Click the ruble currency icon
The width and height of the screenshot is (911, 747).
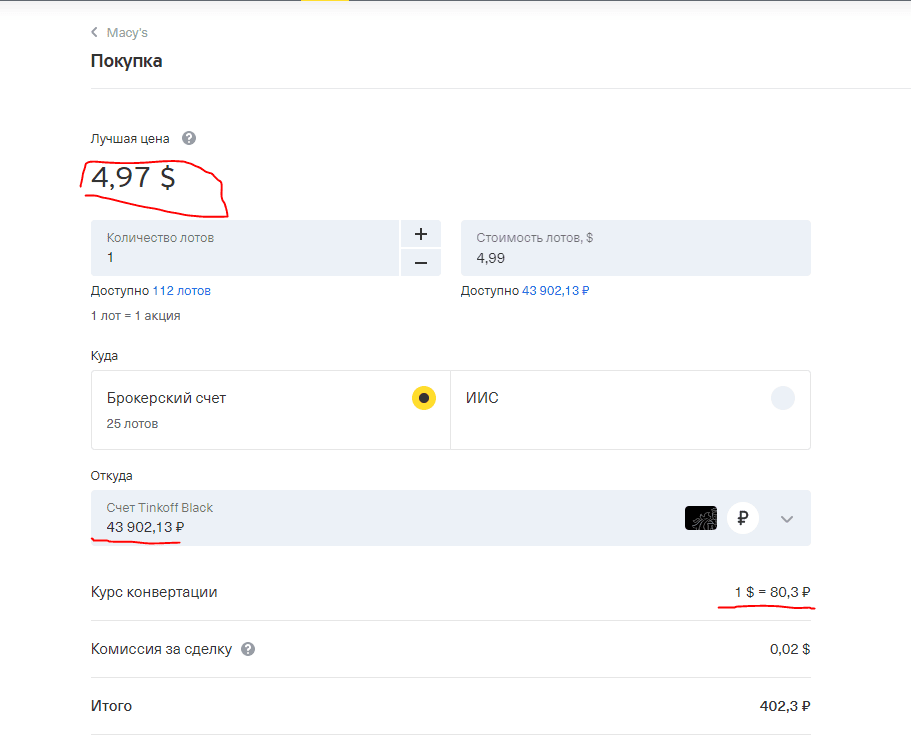pyautogui.click(x=743, y=518)
